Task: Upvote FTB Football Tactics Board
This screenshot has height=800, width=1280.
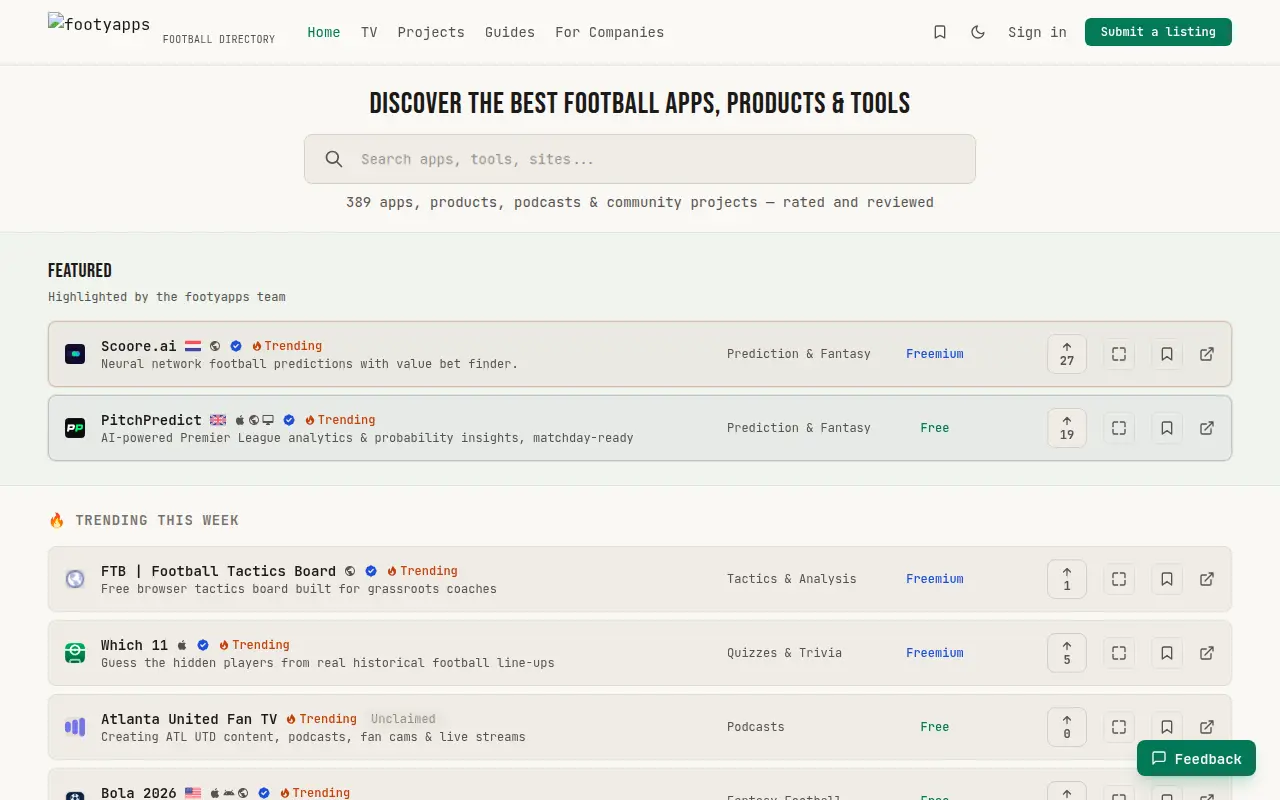Action: pyautogui.click(x=1067, y=579)
